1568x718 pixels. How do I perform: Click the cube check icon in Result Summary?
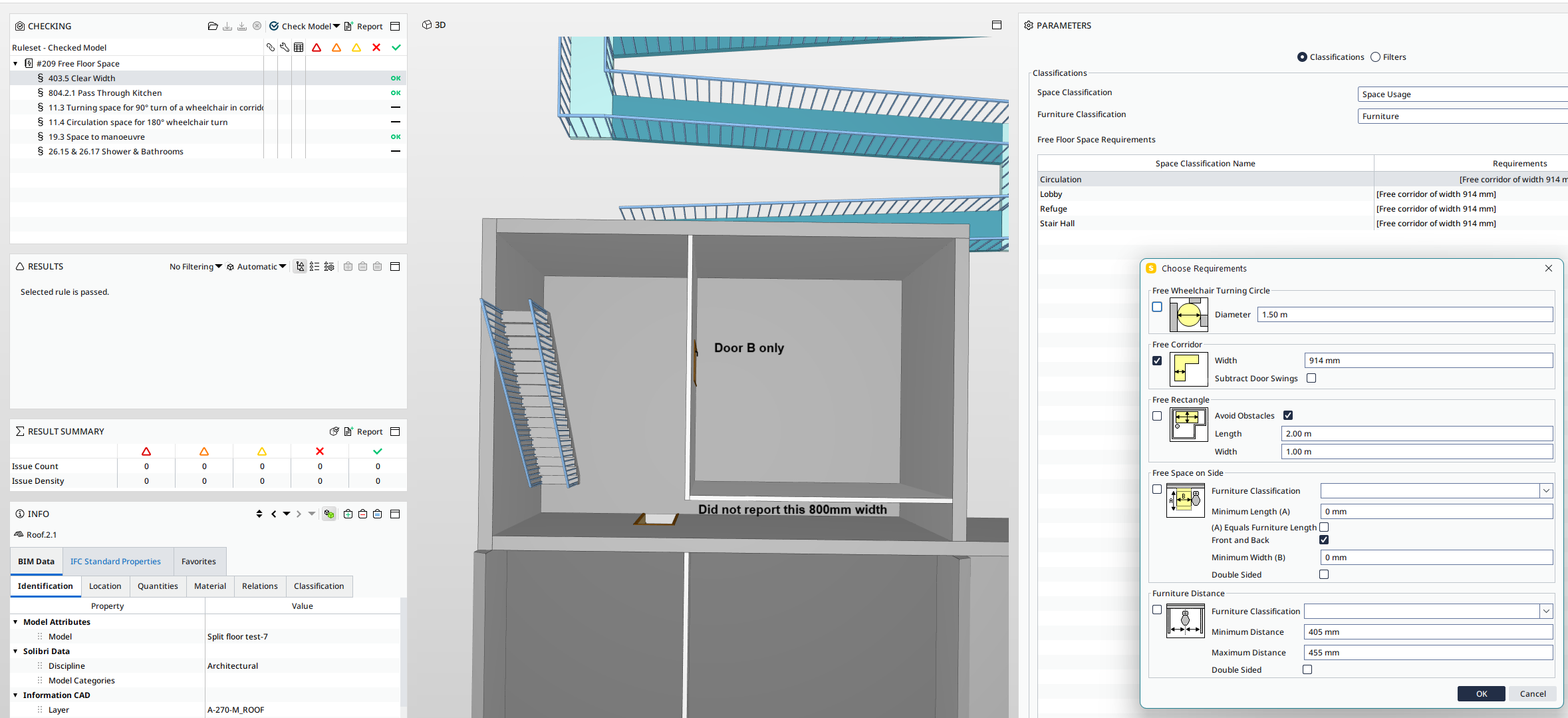pos(334,431)
